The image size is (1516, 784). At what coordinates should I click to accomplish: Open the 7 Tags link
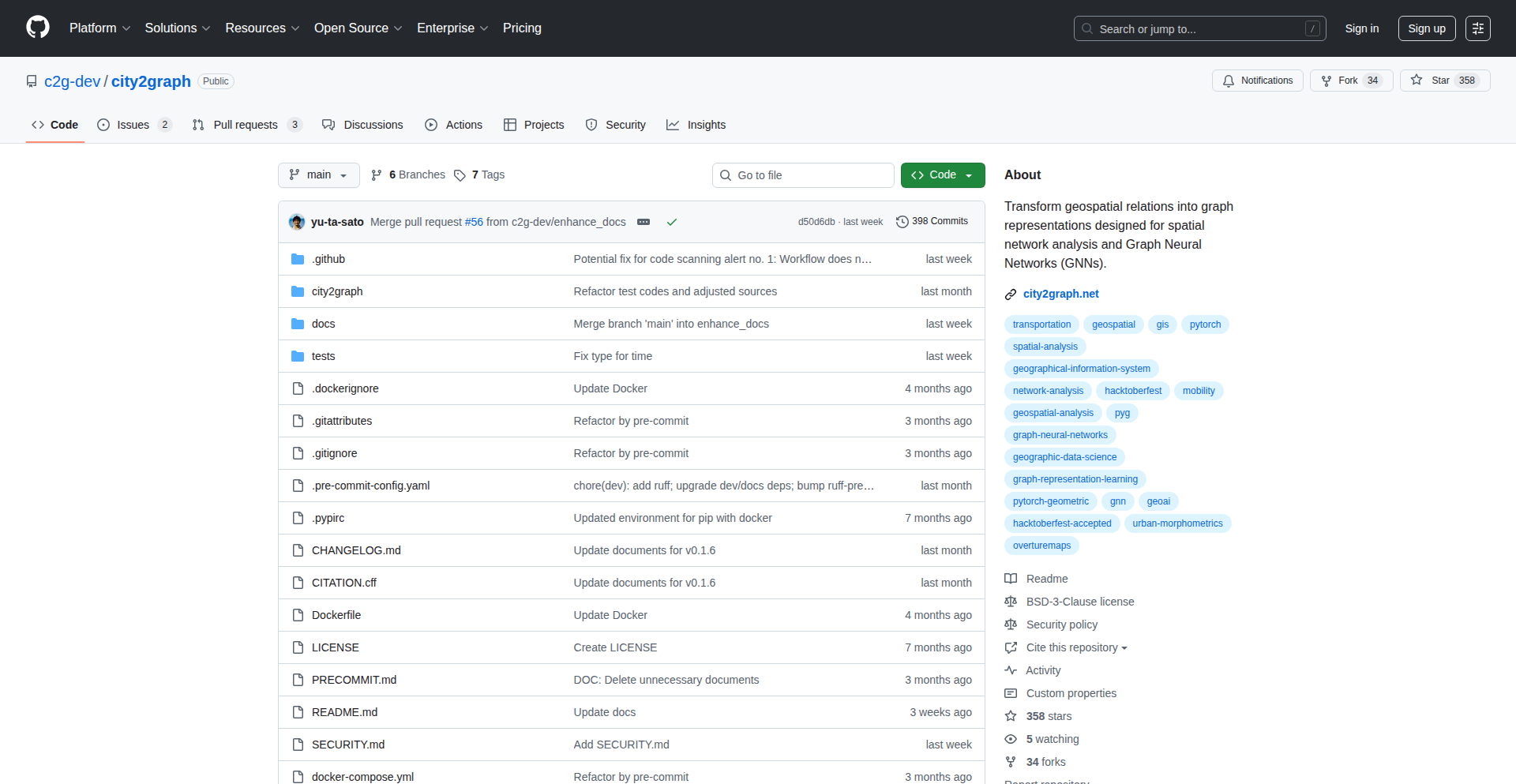coord(479,175)
